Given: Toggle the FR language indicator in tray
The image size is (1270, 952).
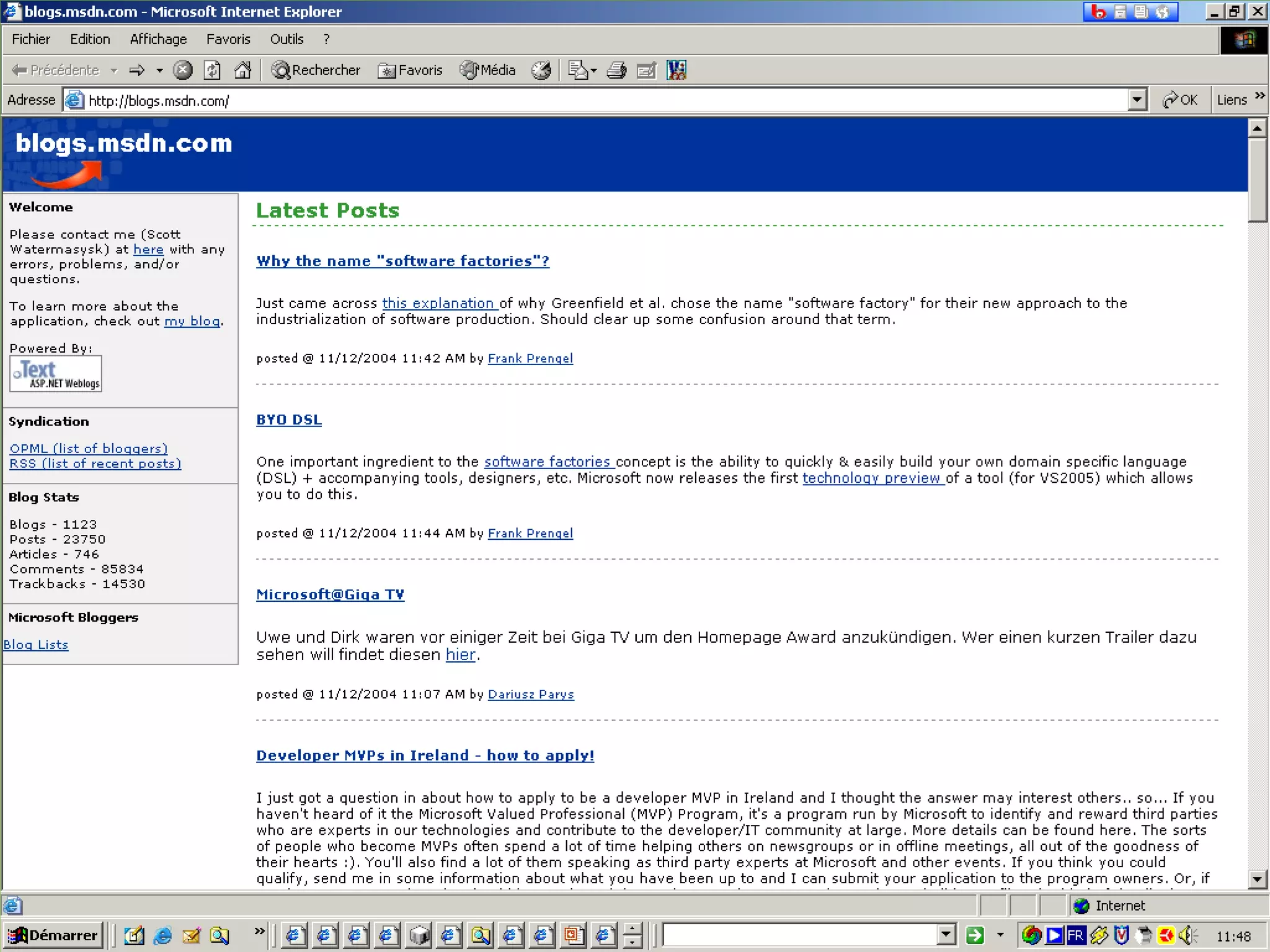Looking at the screenshot, I should pos(1075,935).
